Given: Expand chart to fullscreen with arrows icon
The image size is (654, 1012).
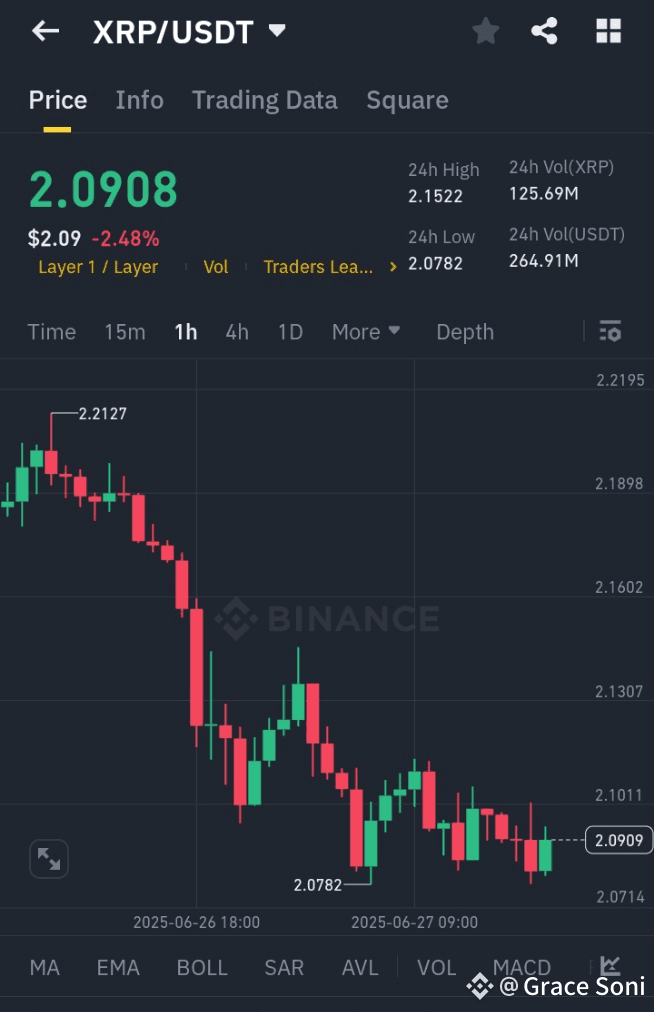Looking at the screenshot, I should (x=49, y=858).
